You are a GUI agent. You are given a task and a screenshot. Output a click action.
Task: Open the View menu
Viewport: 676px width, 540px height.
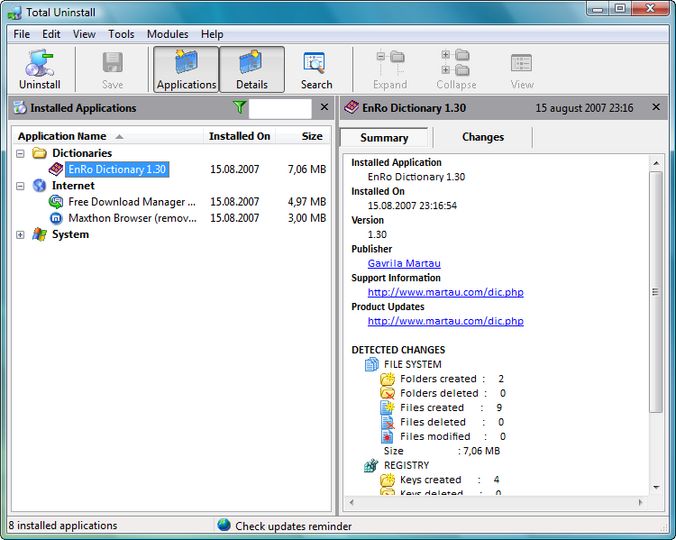[84, 34]
